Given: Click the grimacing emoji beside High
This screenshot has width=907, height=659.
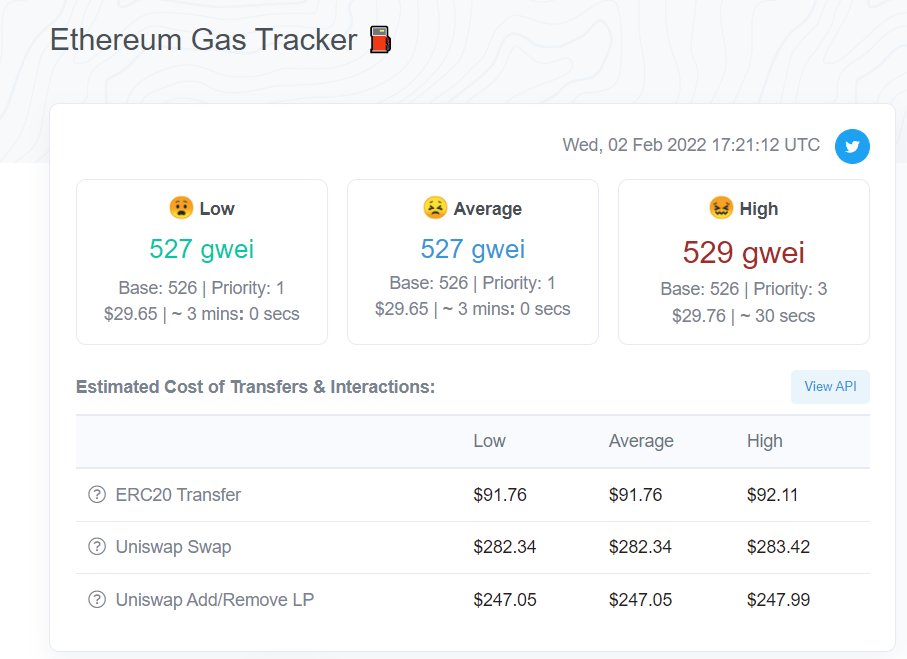Looking at the screenshot, I should (721, 207).
